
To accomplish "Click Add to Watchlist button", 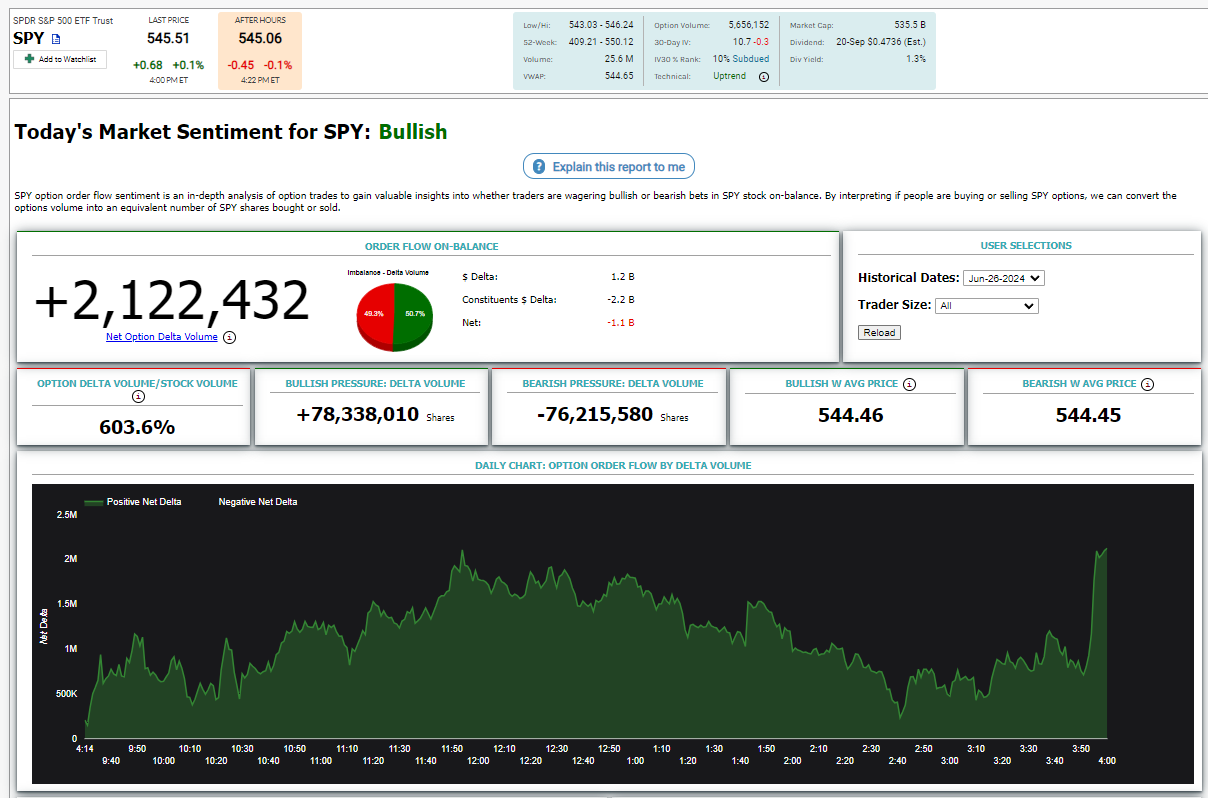I will (60, 59).
